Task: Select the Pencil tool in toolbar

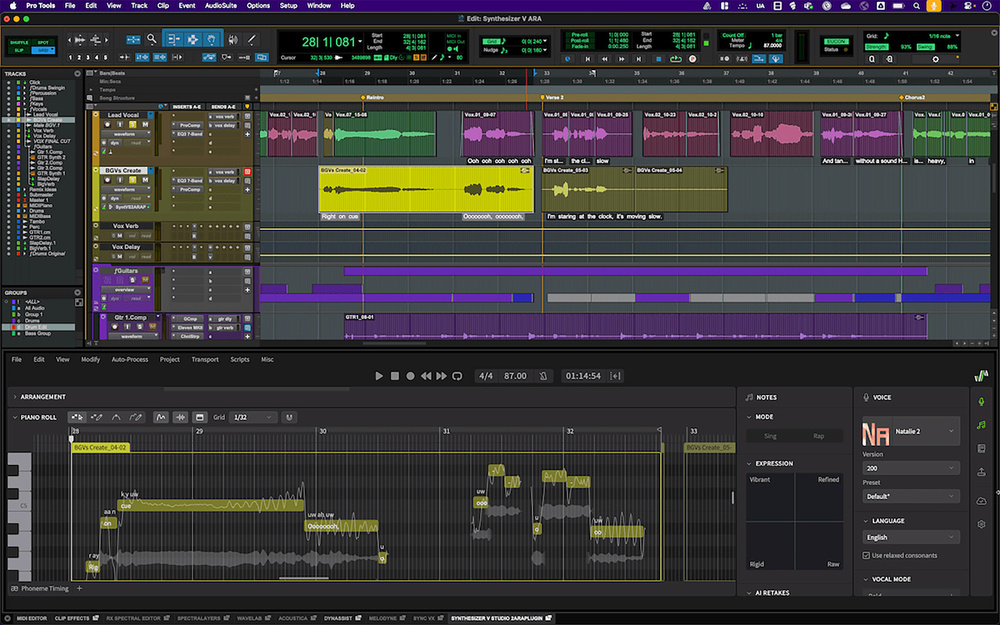Action: coord(252,40)
